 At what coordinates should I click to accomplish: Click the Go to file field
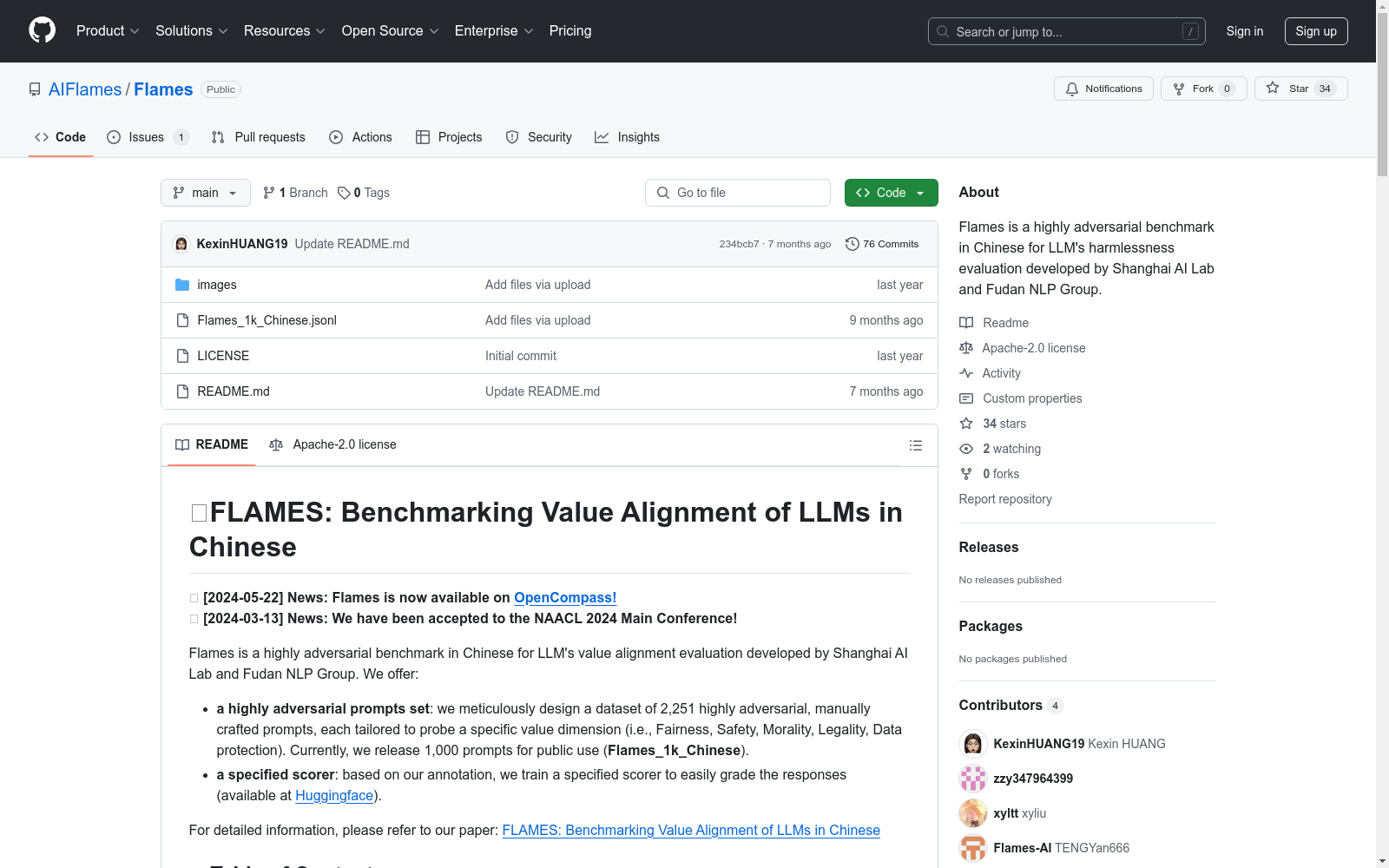(738, 193)
